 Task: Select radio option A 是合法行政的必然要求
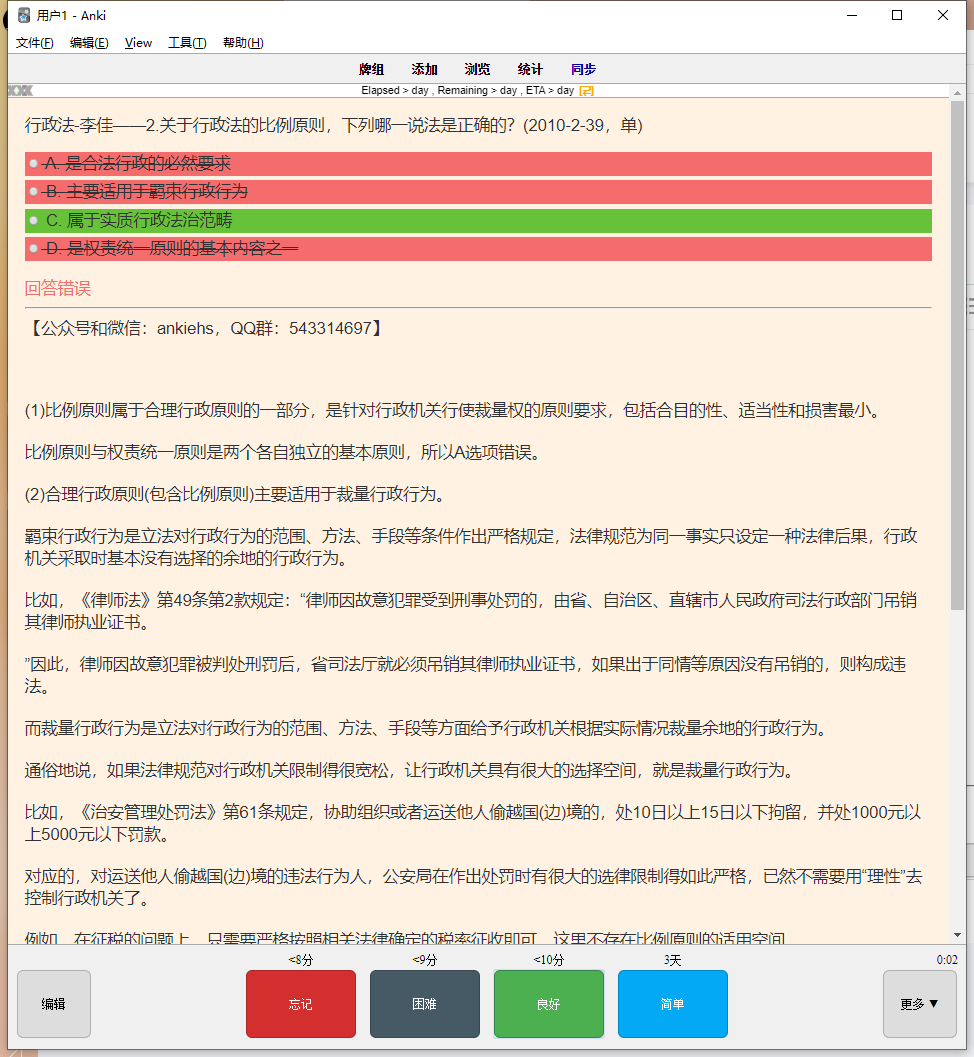coord(33,163)
